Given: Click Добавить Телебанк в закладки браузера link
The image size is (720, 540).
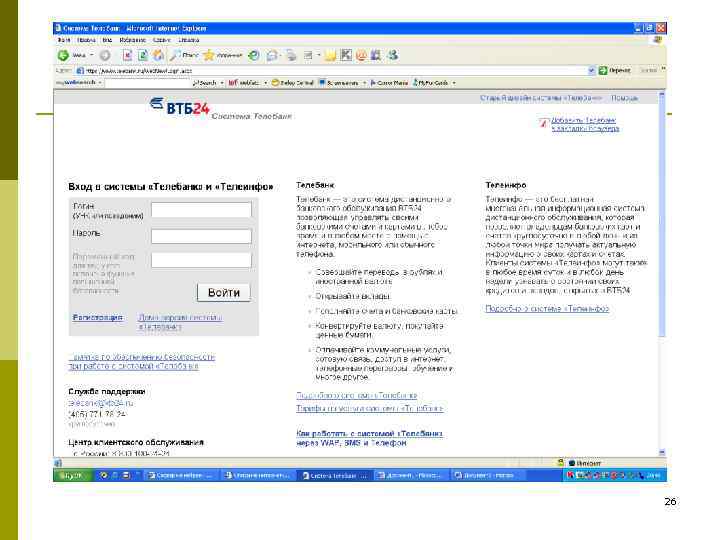Looking at the screenshot, I should pyautogui.click(x=585, y=124).
